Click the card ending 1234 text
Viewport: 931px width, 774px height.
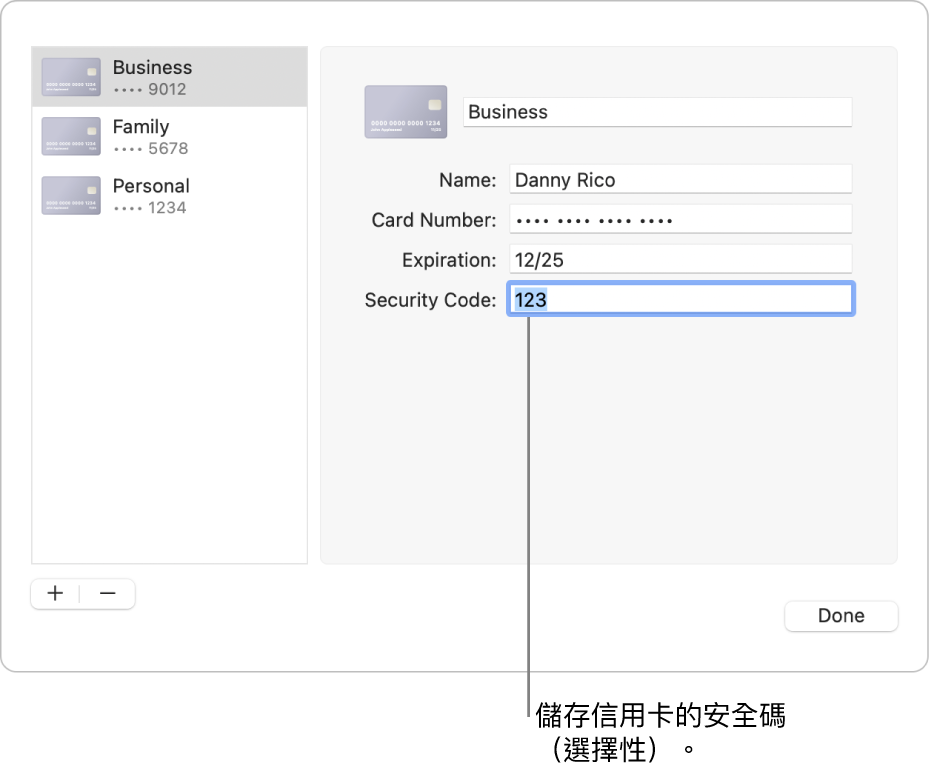[x=150, y=208]
